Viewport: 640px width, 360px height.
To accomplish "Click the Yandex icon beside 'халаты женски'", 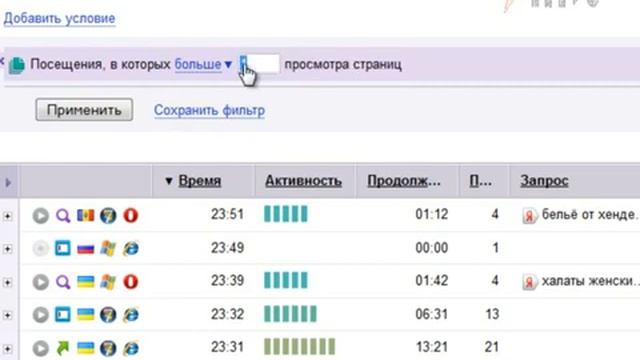I will pyautogui.click(x=529, y=282).
